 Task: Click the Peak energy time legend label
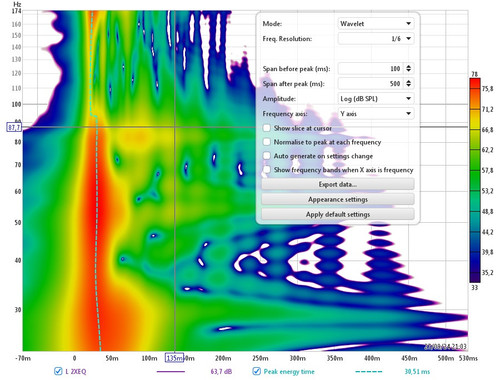click(x=289, y=371)
